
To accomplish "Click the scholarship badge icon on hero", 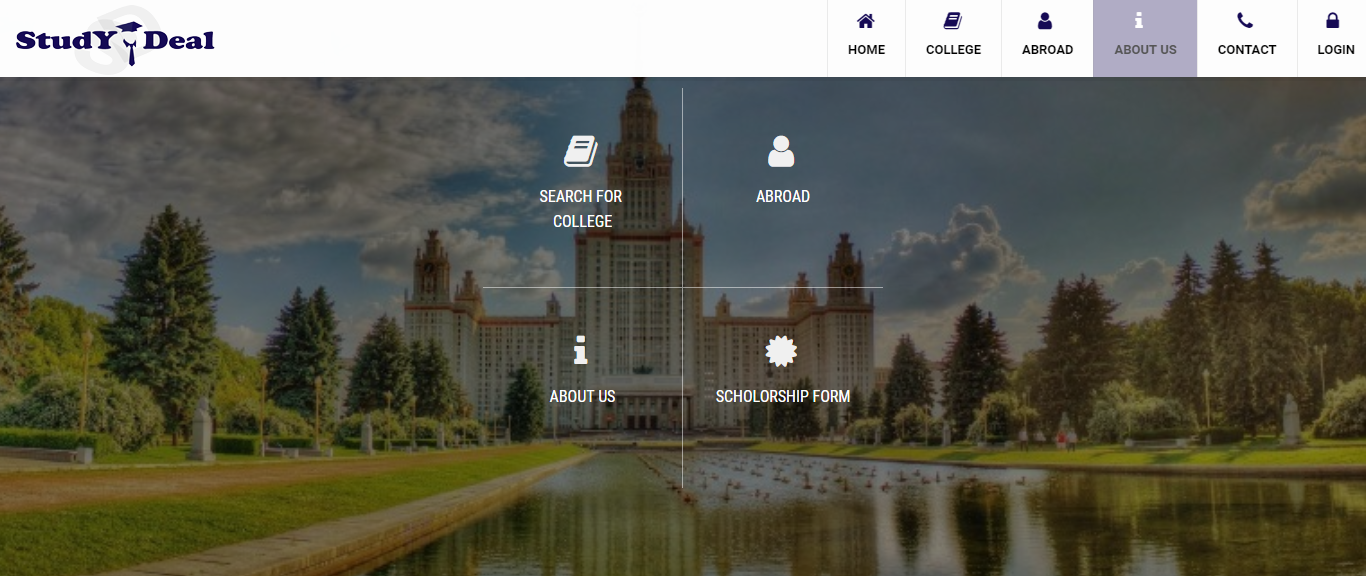I will tap(781, 351).
